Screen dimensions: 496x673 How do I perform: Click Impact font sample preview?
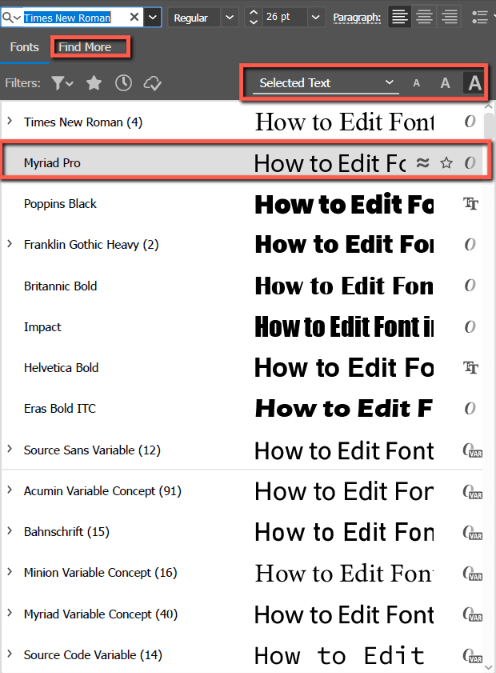(344, 327)
